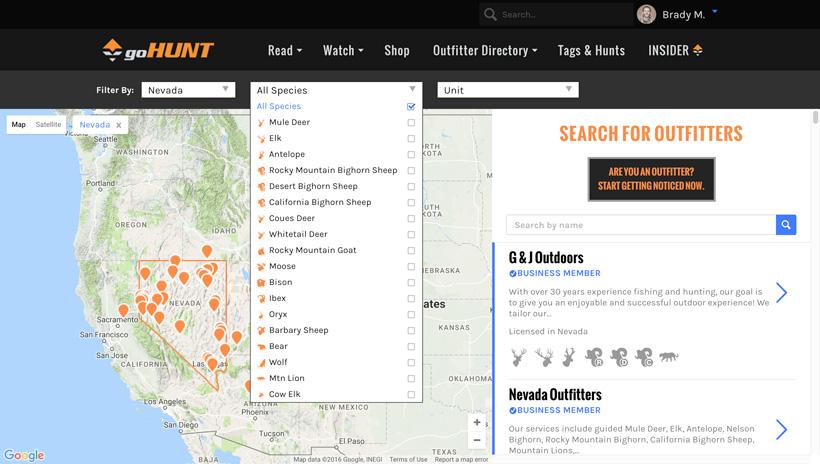Click the bighorn sheep R icon in G & J Outdoors

pyautogui.click(x=594, y=357)
